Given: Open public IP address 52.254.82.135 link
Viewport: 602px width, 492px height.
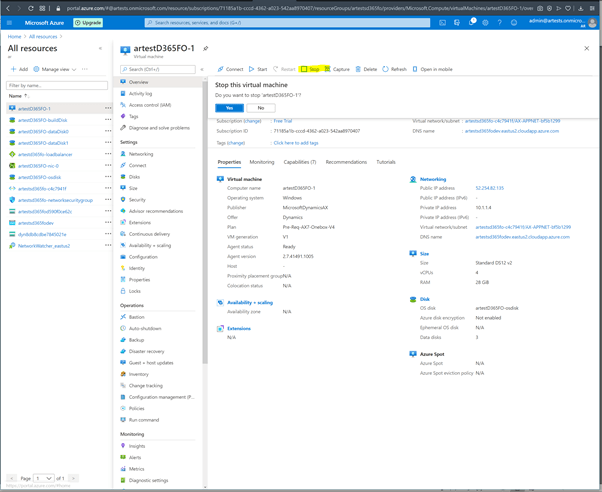Looking at the screenshot, I should (490, 188).
